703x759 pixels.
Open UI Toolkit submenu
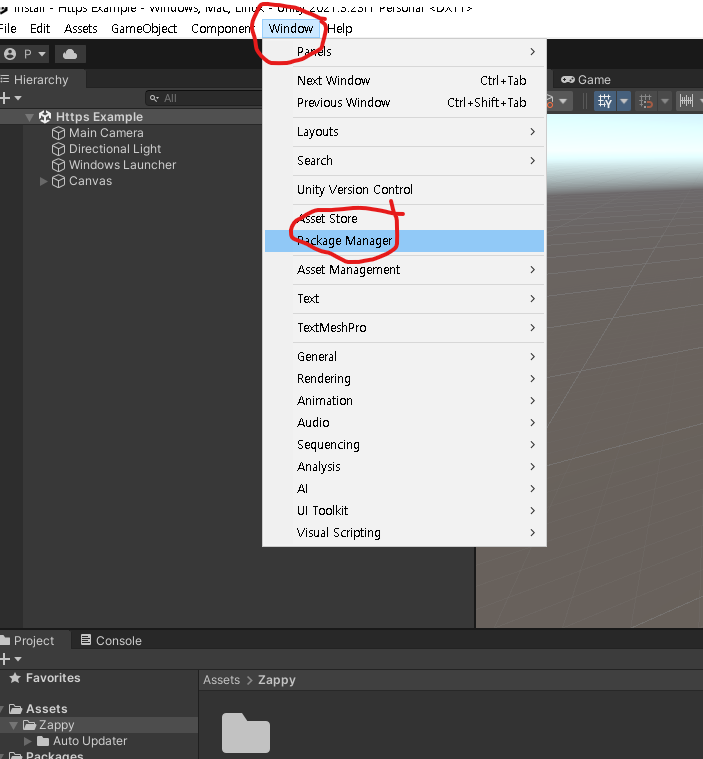click(404, 511)
